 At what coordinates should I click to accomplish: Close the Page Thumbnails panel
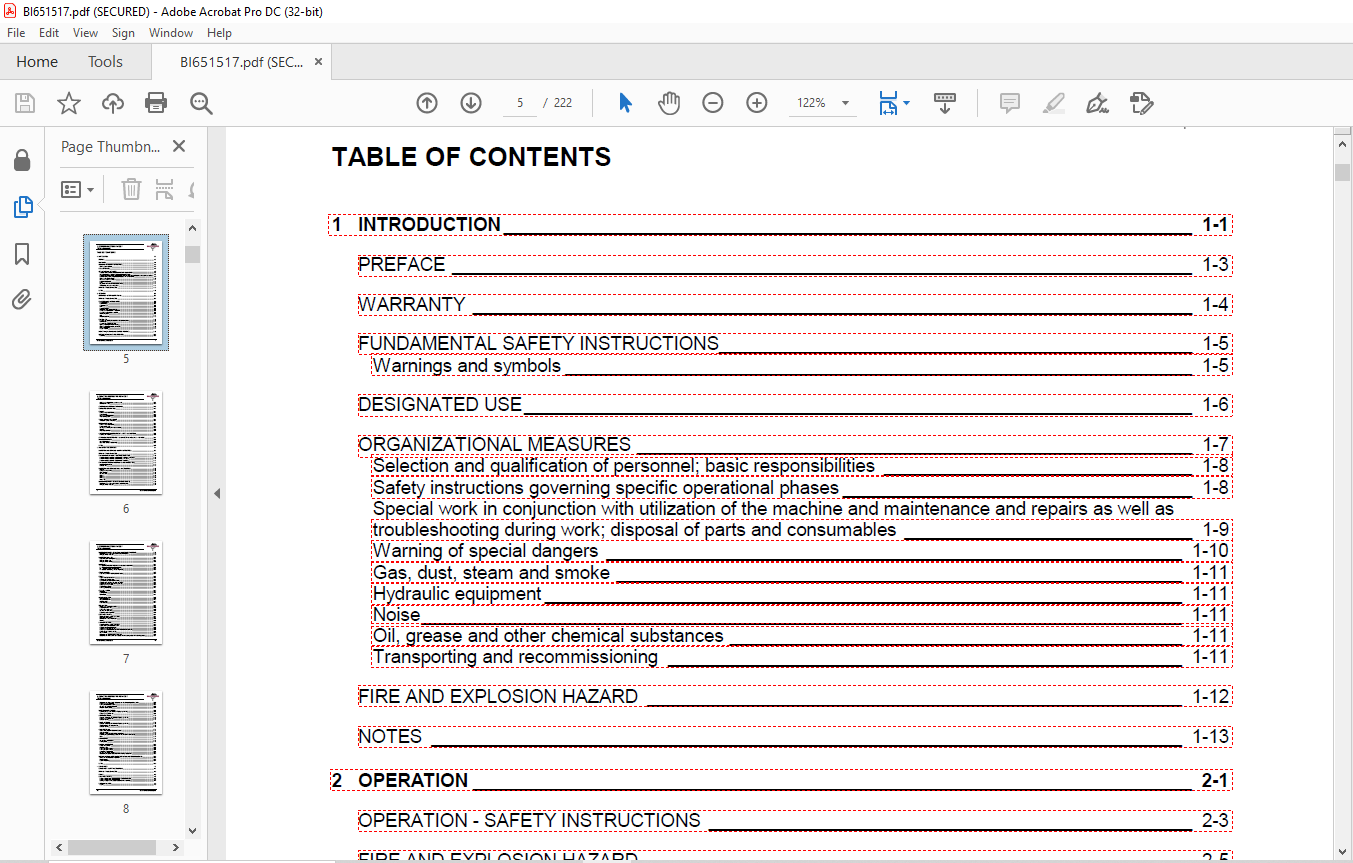179,146
